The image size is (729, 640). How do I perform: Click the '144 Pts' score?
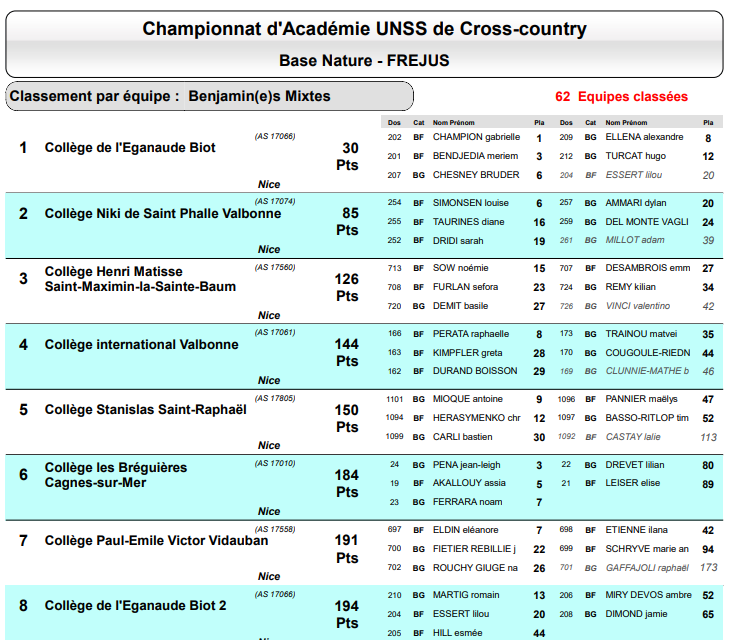pos(347,353)
